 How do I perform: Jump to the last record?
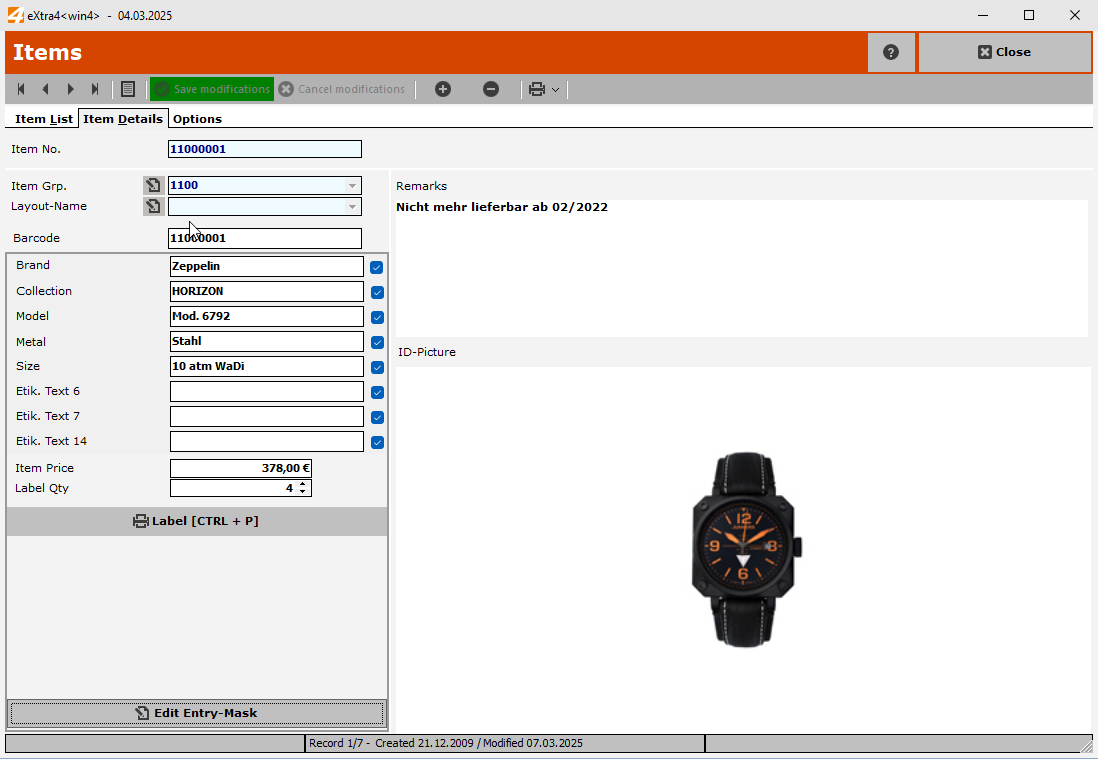pos(95,89)
